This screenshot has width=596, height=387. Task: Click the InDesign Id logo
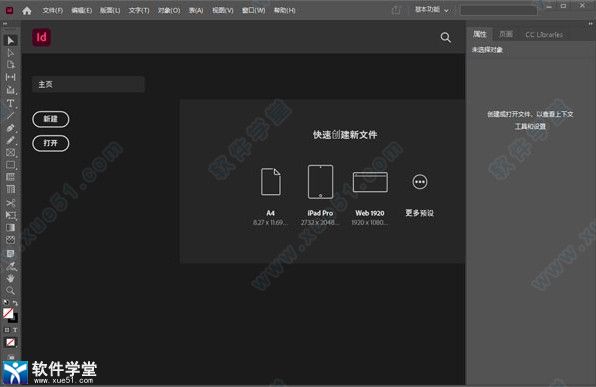[x=41, y=37]
